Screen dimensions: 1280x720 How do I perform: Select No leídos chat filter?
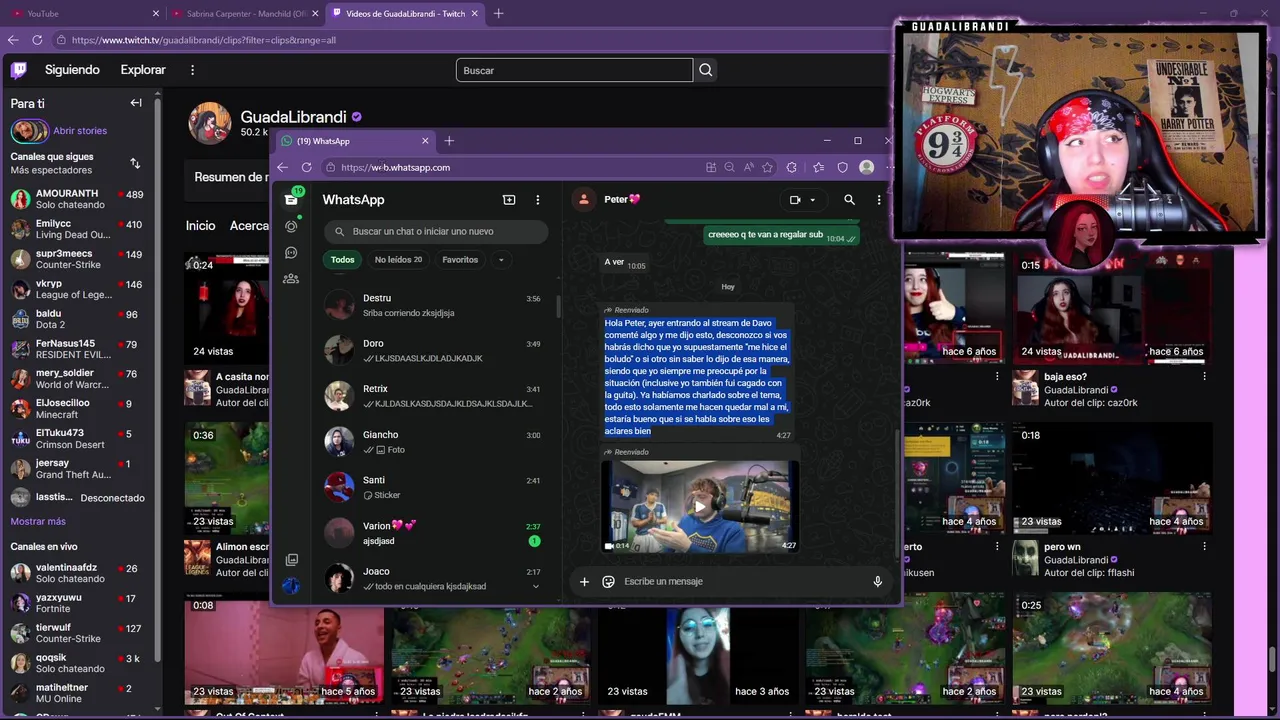(398, 260)
